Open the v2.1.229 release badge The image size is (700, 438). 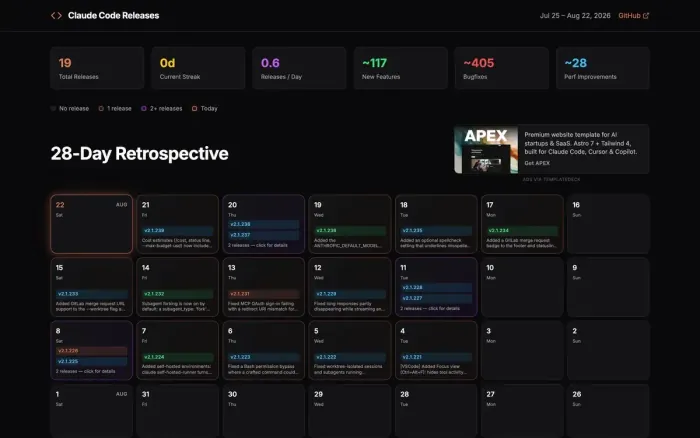350,294
